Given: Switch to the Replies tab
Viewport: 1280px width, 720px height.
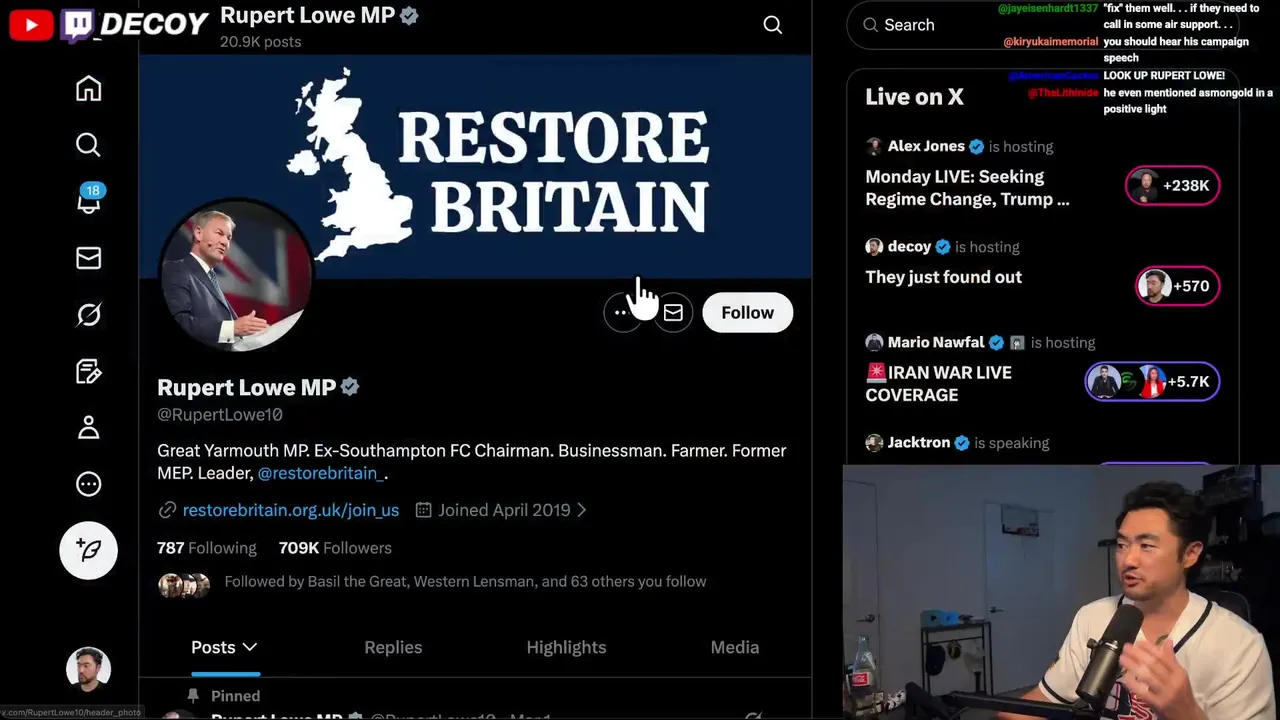Looking at the screenshot, I should 393,648.
